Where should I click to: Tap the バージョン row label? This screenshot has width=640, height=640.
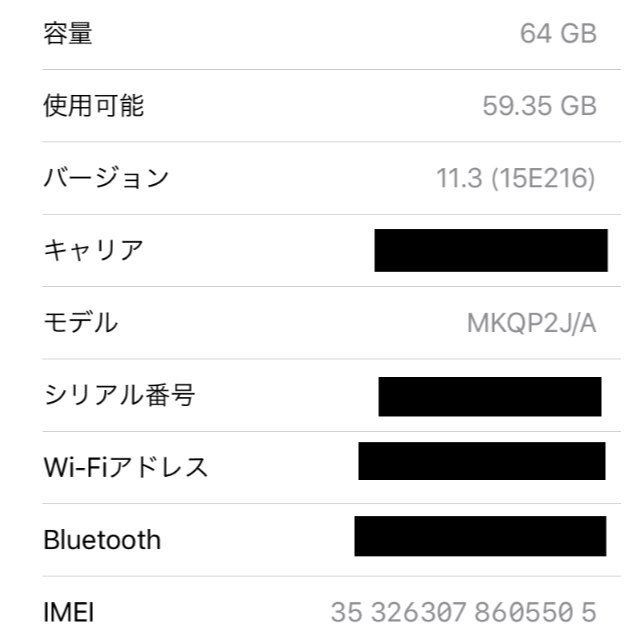(x=106, y=178)
